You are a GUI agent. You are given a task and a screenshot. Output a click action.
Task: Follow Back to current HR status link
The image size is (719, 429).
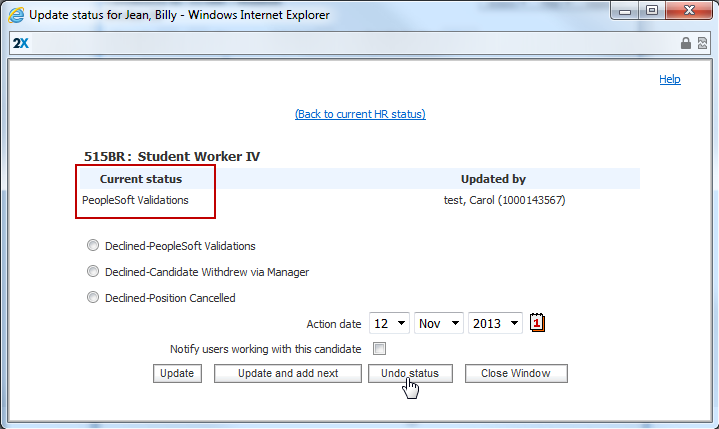point(360,114)
